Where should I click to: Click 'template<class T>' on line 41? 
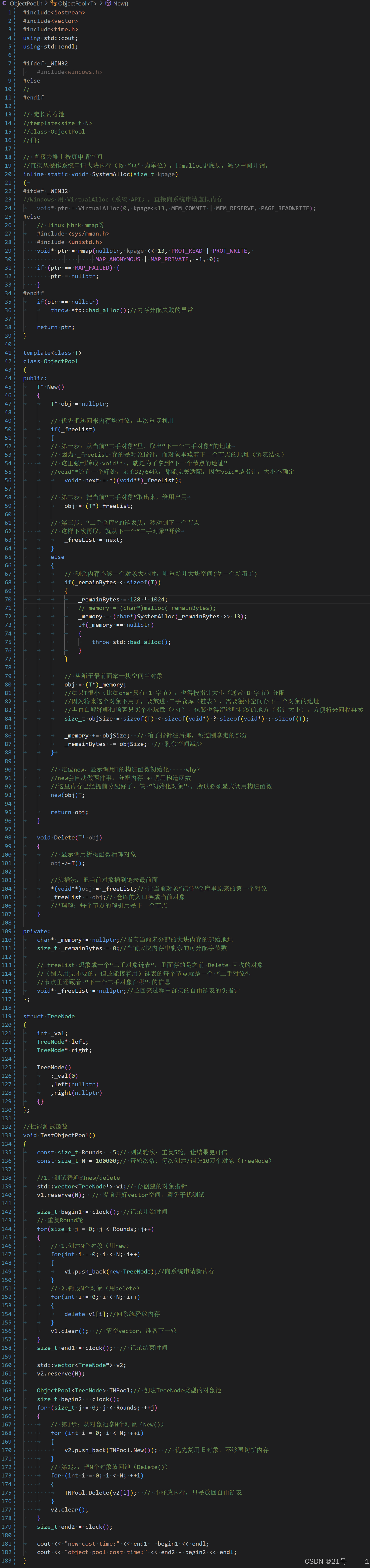point(52,353)
